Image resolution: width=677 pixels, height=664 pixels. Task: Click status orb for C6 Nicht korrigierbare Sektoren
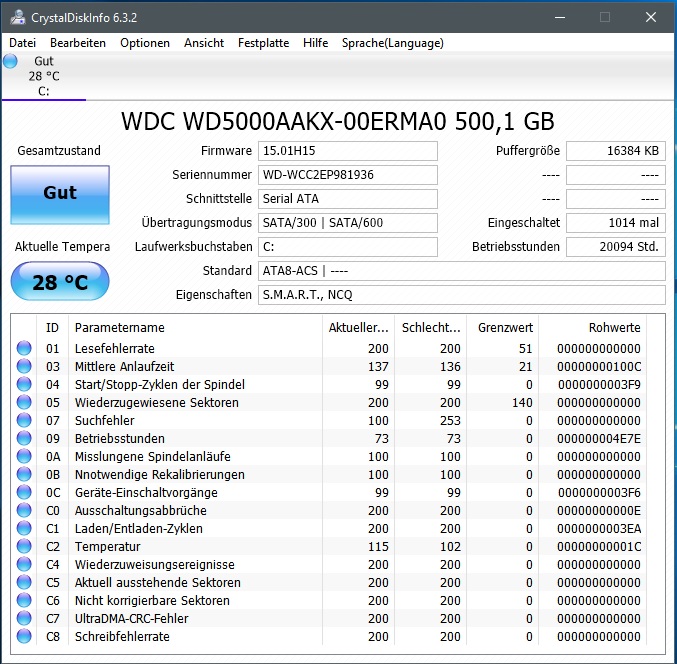[24, 601]
